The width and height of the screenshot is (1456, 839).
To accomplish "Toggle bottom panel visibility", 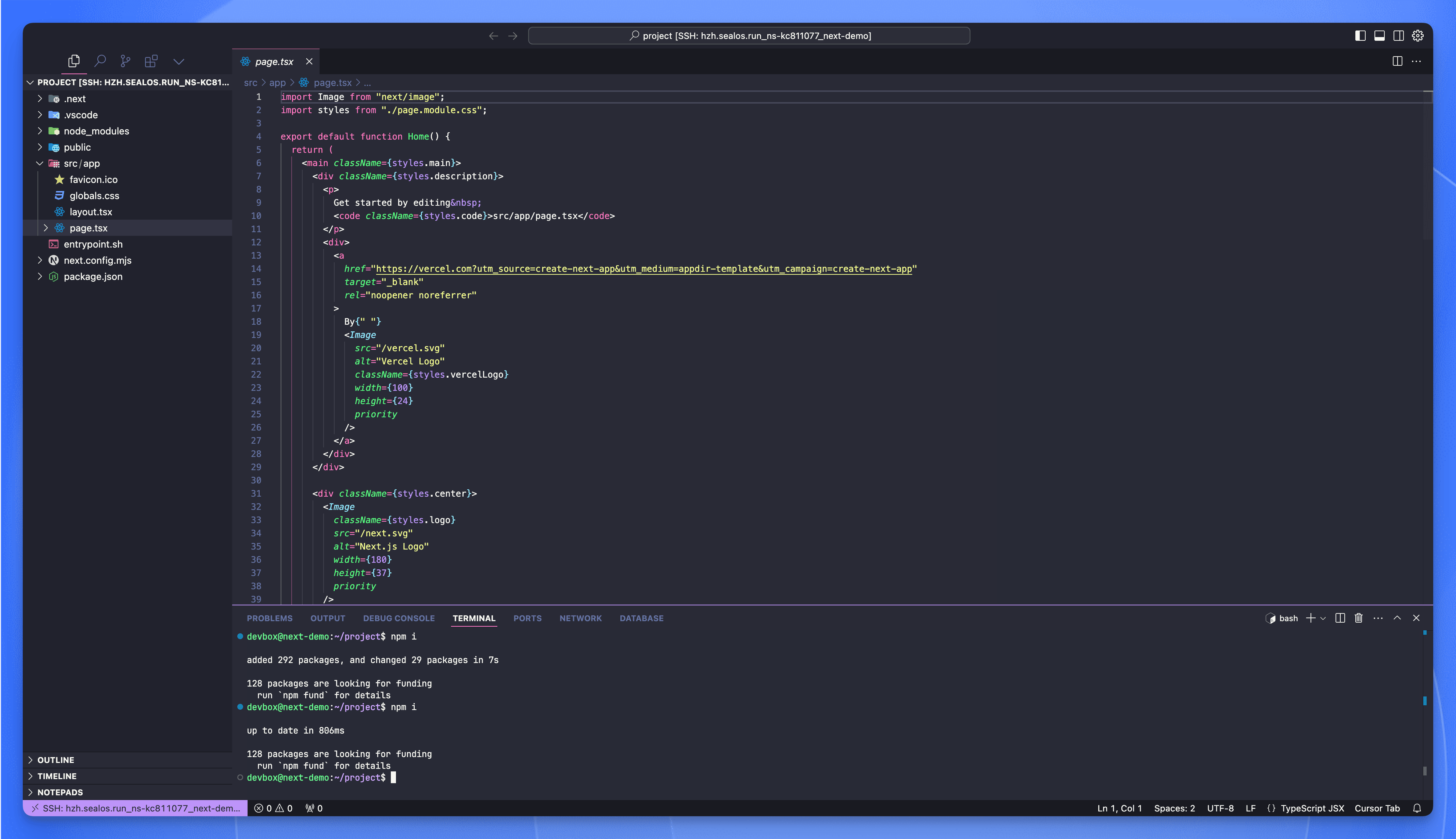I will click(1379, 36).
